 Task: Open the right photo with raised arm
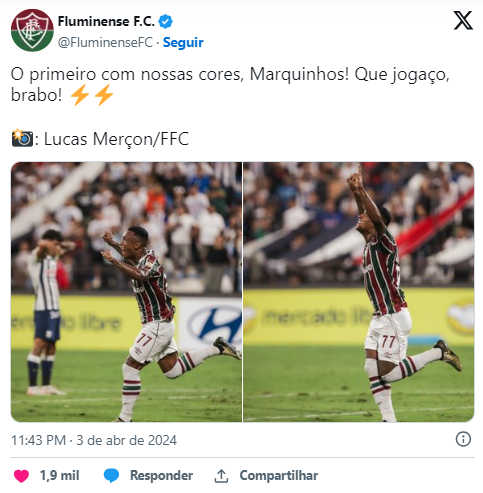coord(359,292)
